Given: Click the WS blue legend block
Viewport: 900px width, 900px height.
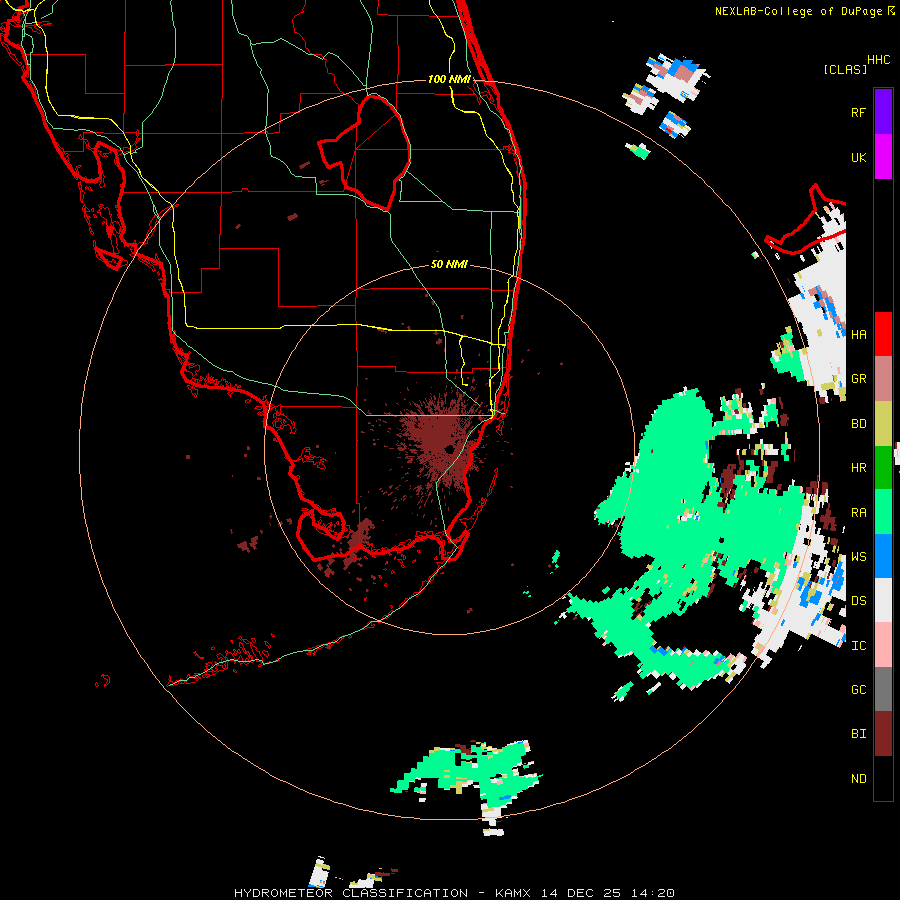Looking at the screenshot, I should point(883,556).
